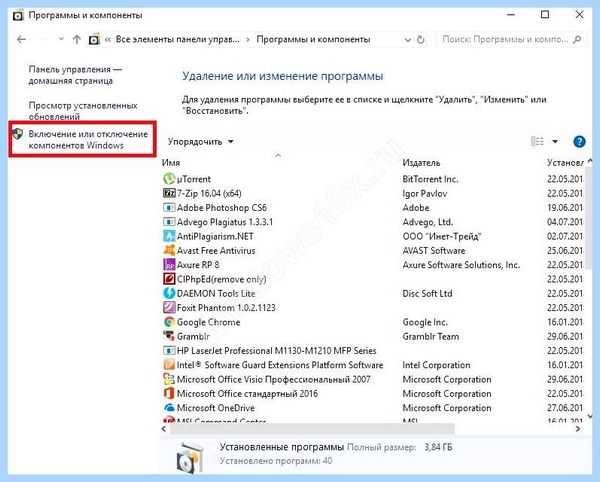Select publisher BitTorrent Inc.
Viewport: 600px width, 482px height.
tap(430, 179)
